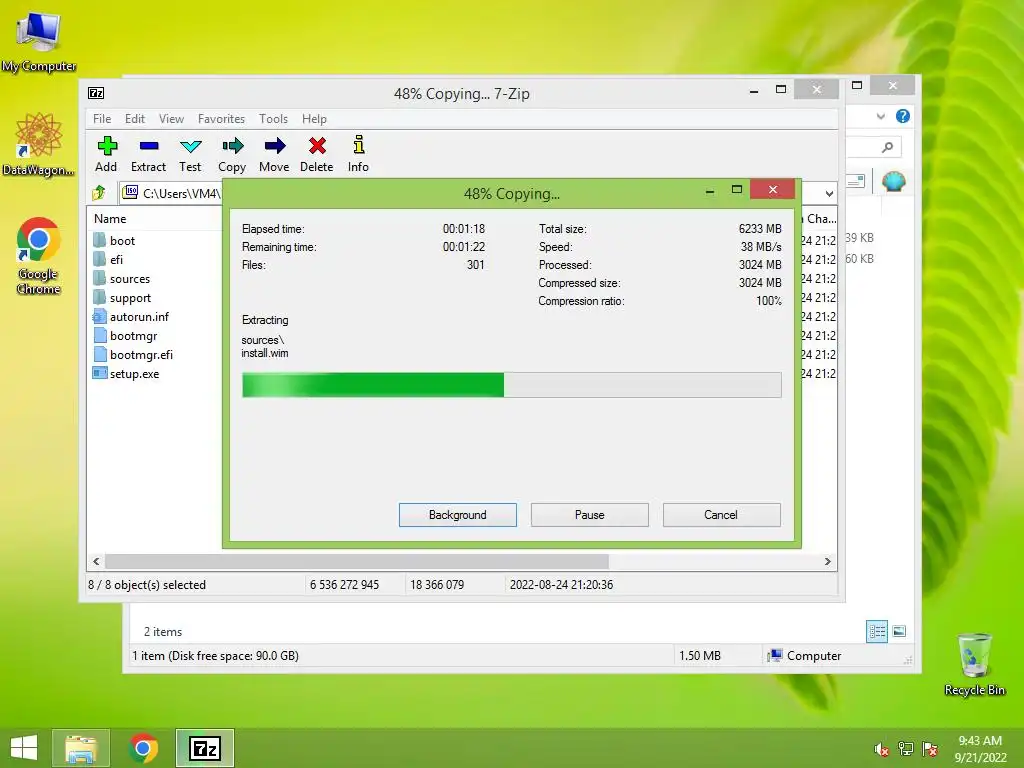Click the scrollbar left arrow
The height and width of the screenshot is (768, 1024).
96,562
